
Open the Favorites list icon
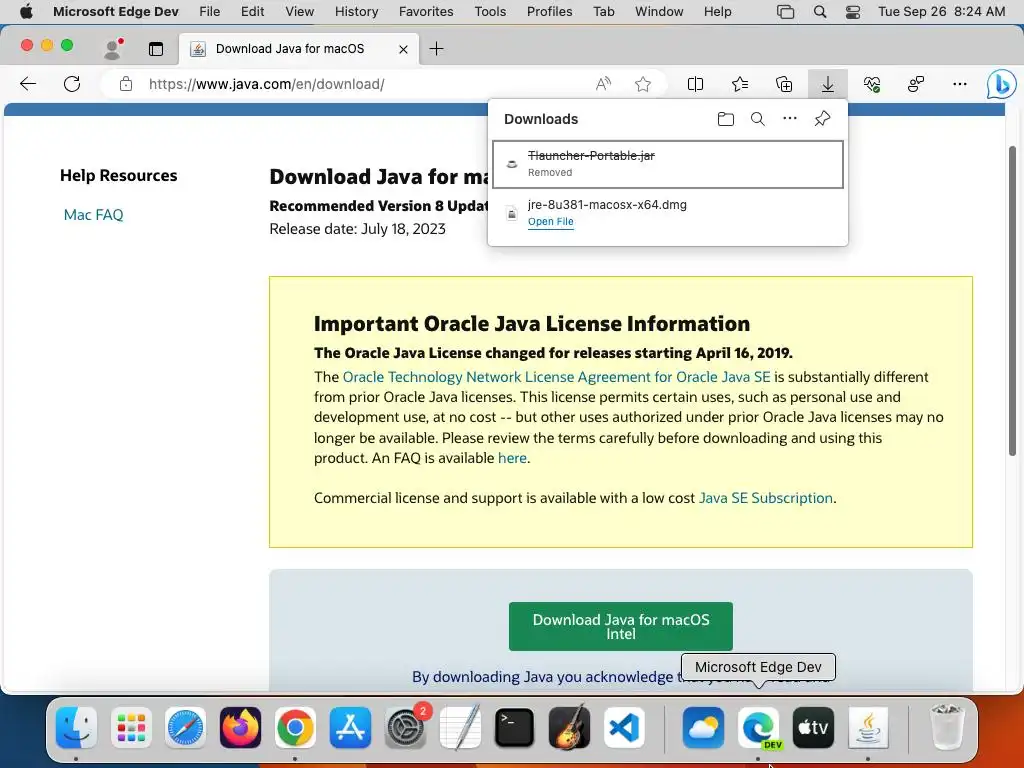coord(740,84)
